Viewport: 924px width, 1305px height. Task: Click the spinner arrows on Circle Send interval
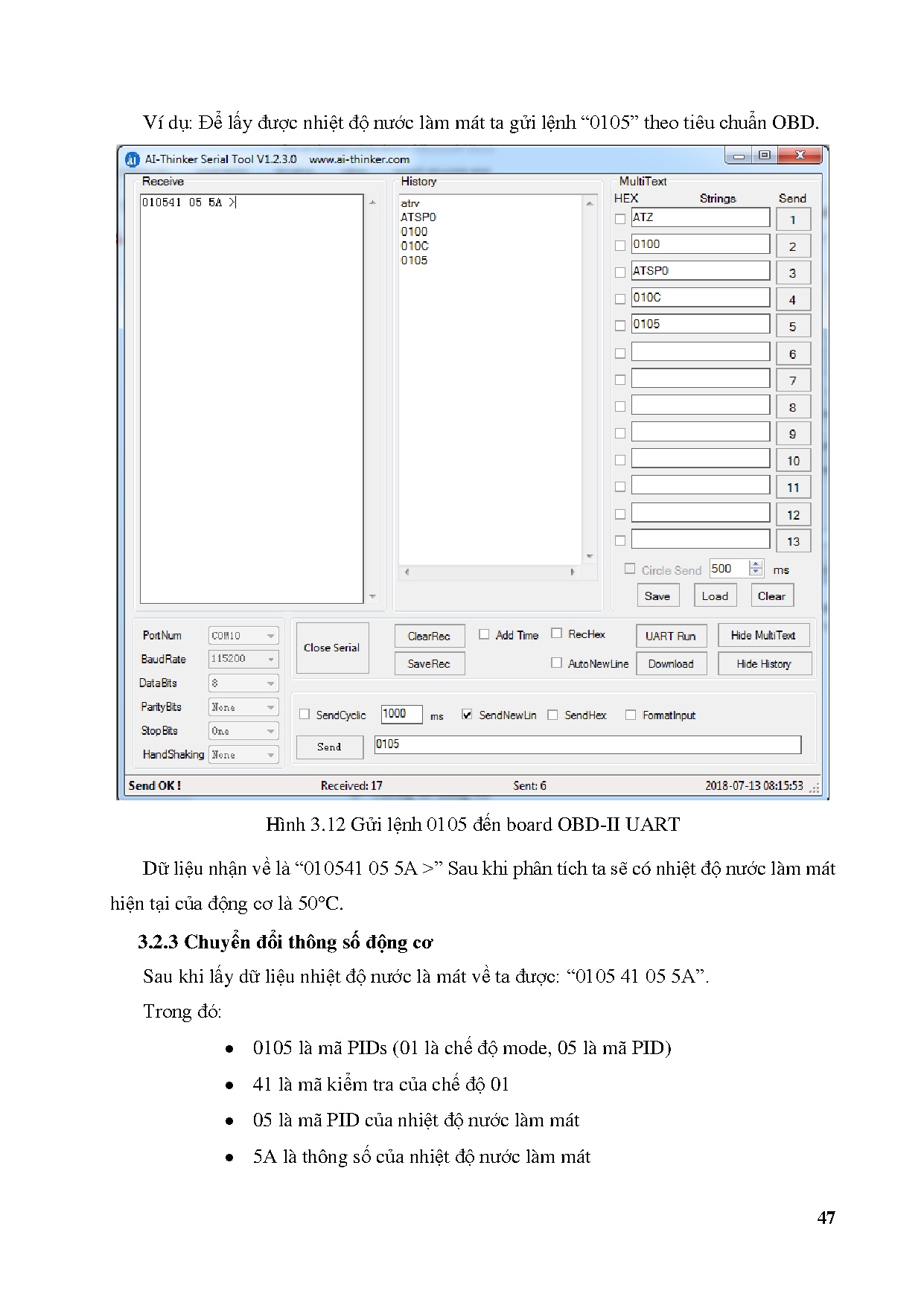[756, 569]
